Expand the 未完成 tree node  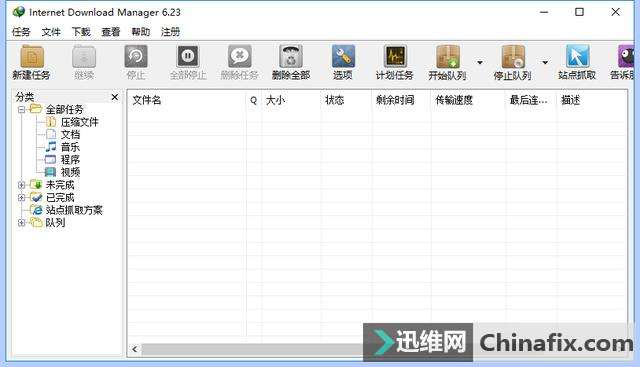[22, 185]
